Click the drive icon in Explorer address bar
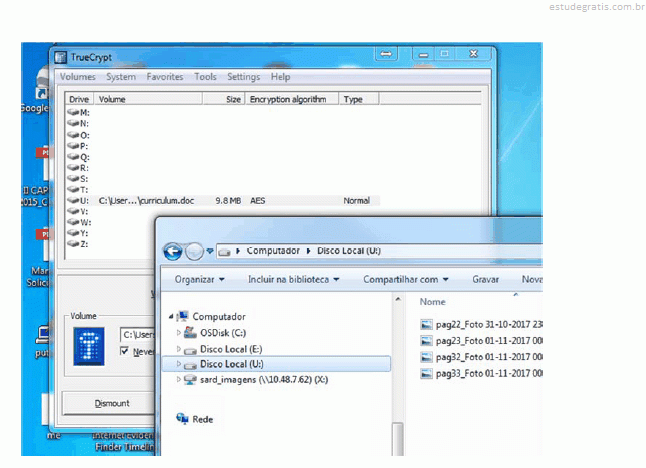 click(x=224, y=251)
